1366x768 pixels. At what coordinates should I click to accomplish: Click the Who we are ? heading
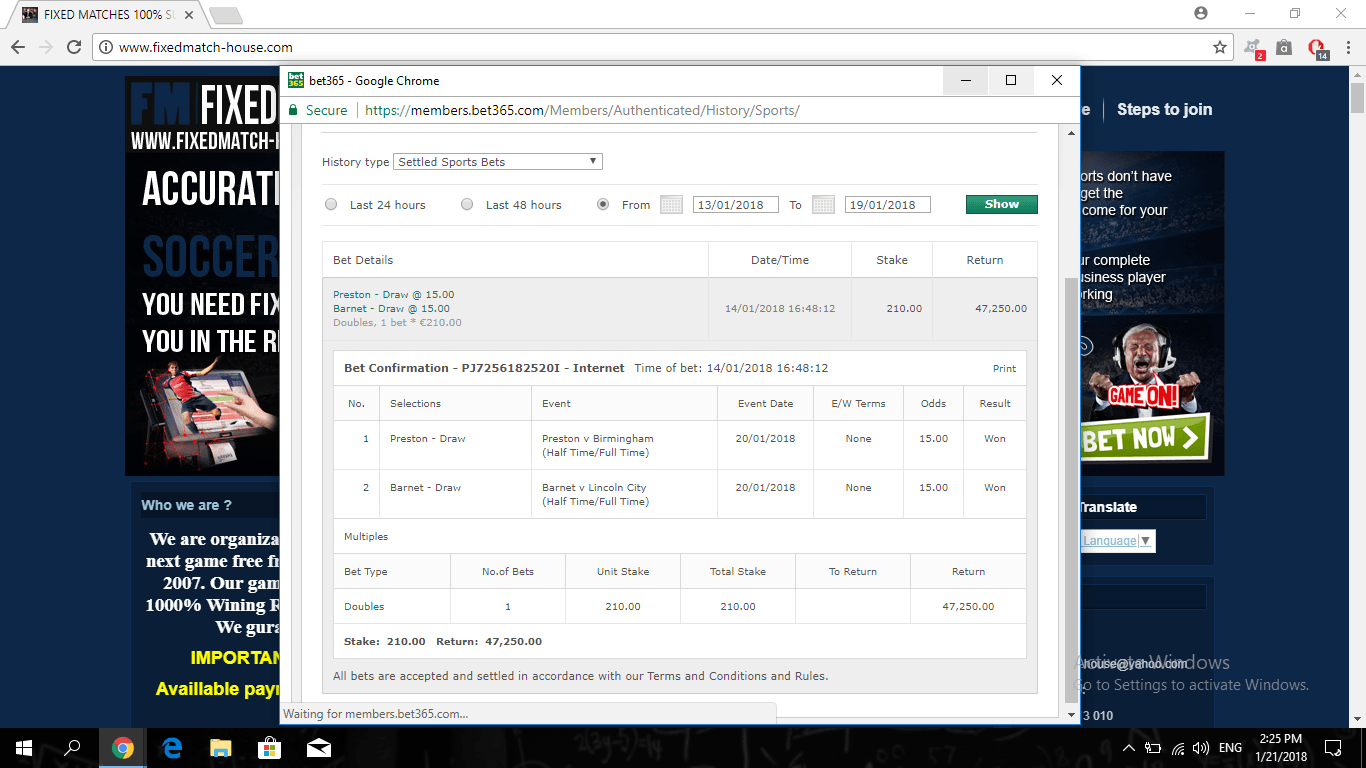pos(186,505)
